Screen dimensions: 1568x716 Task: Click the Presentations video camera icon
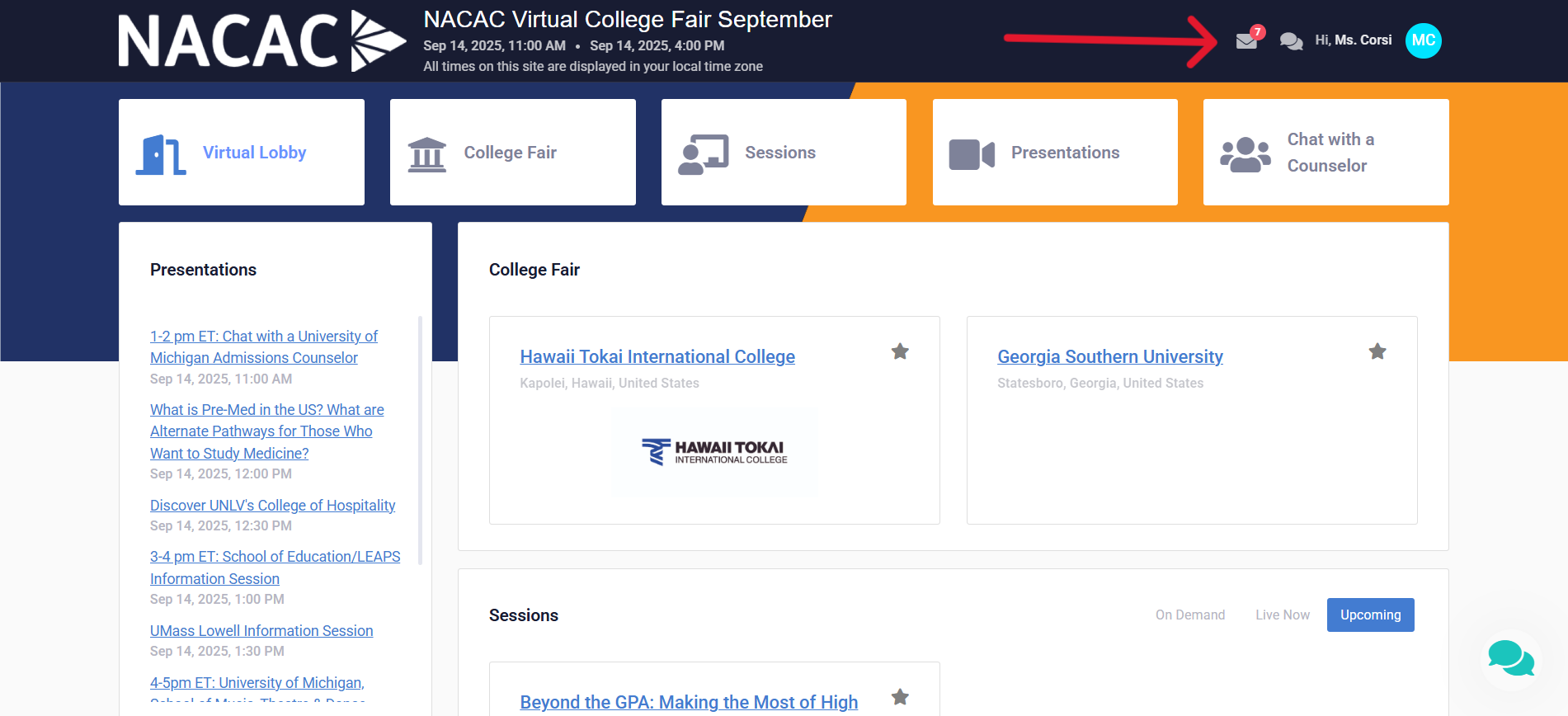click(x=972, y=154)
